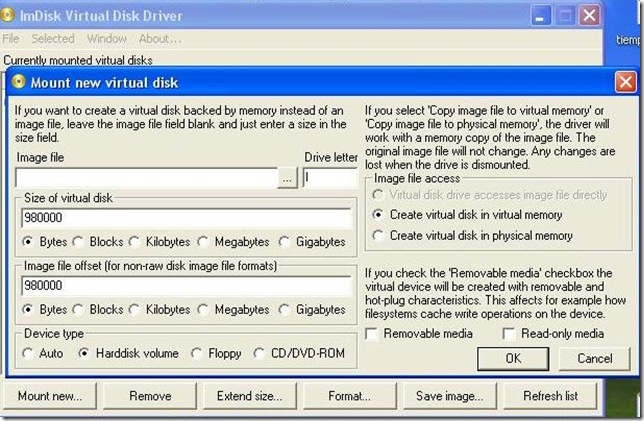Click the Refresh list button
The image size is (644, 421).
click(x=550, y=396)
